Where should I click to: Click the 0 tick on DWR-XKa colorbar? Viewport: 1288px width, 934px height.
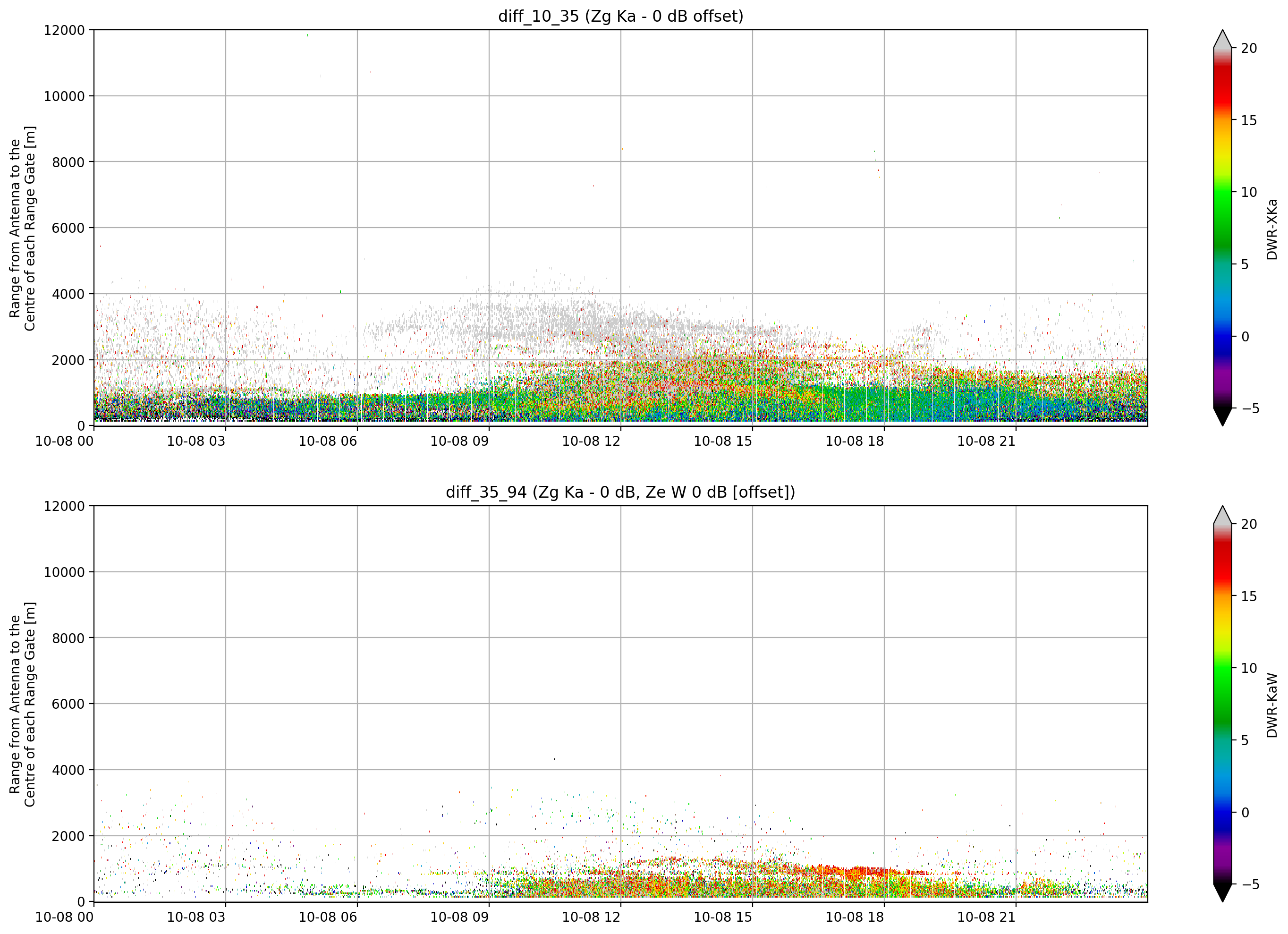[1245, 336]
